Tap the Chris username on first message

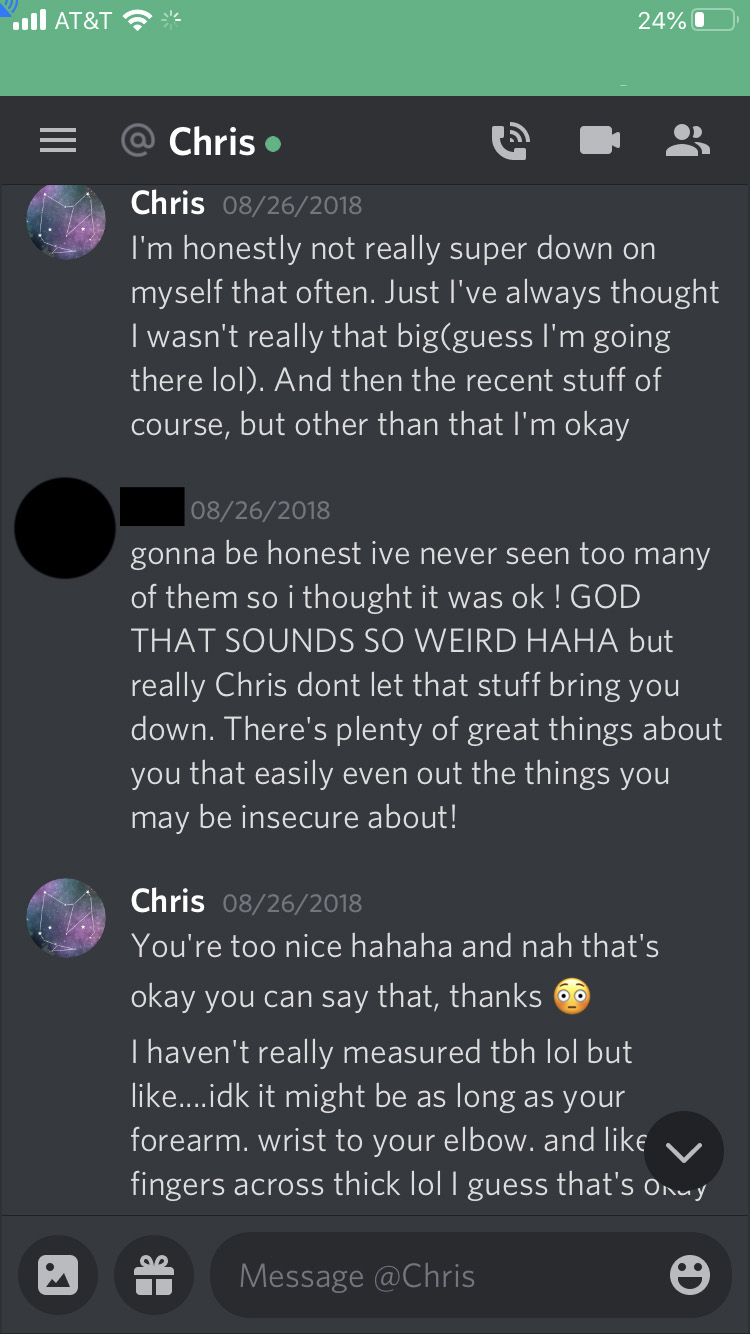(168, 203)
